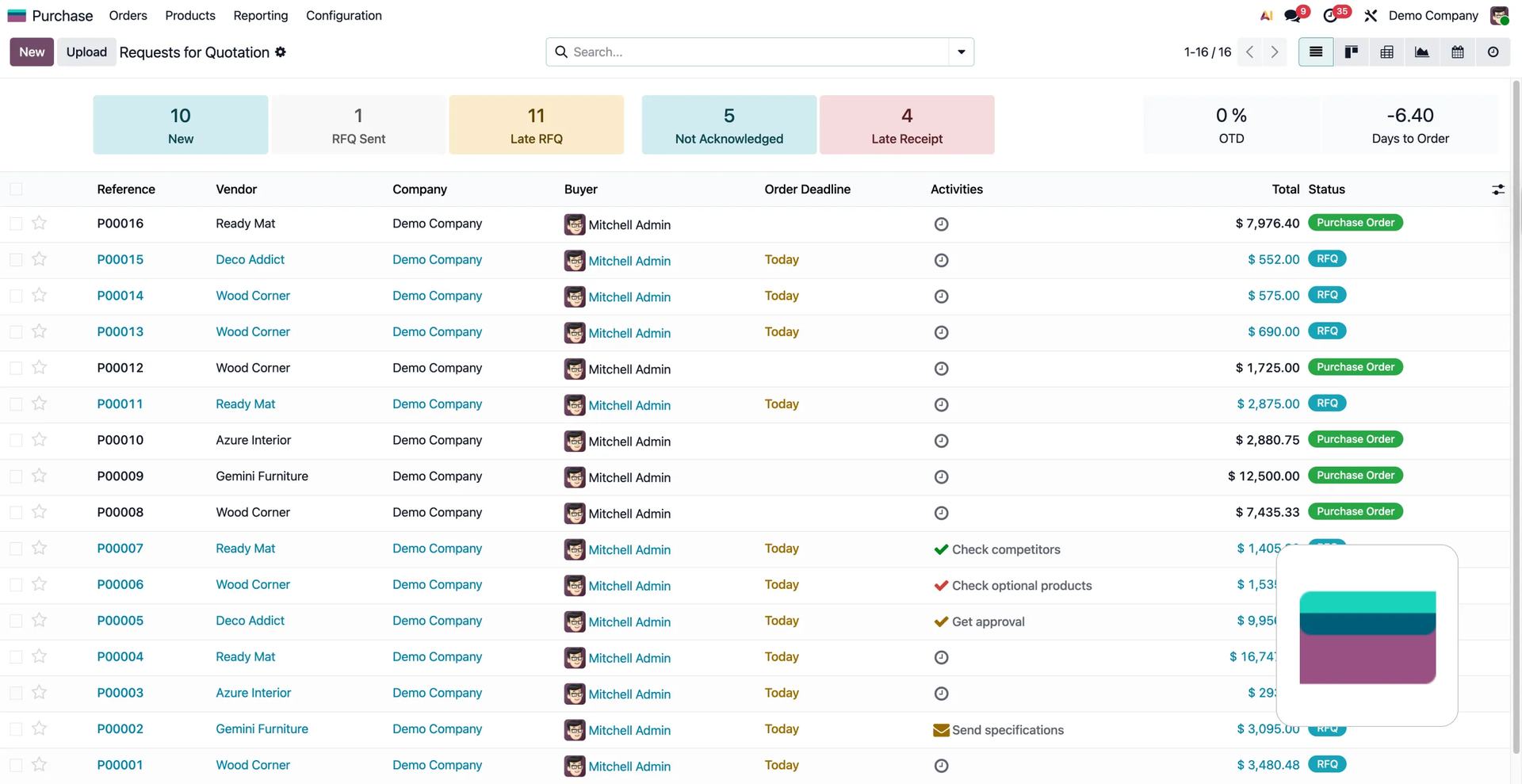Open the Demo Company switcher
The height and width of the screenshot is (784, 1522).
(1432, 16)
